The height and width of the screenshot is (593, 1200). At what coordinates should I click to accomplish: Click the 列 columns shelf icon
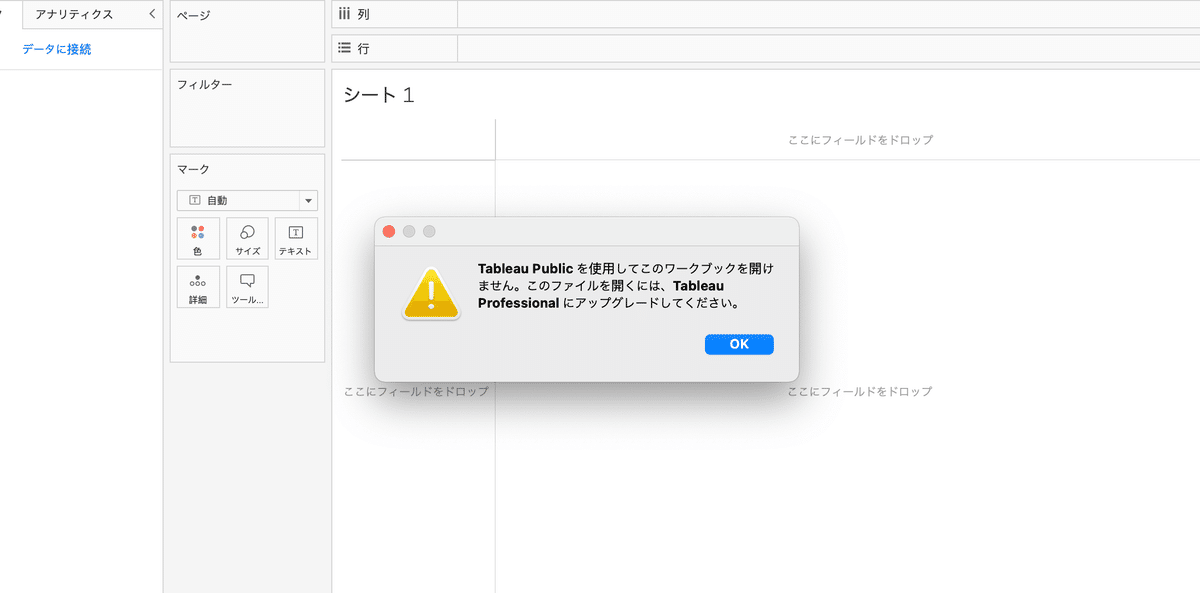[x=344, y=14]
